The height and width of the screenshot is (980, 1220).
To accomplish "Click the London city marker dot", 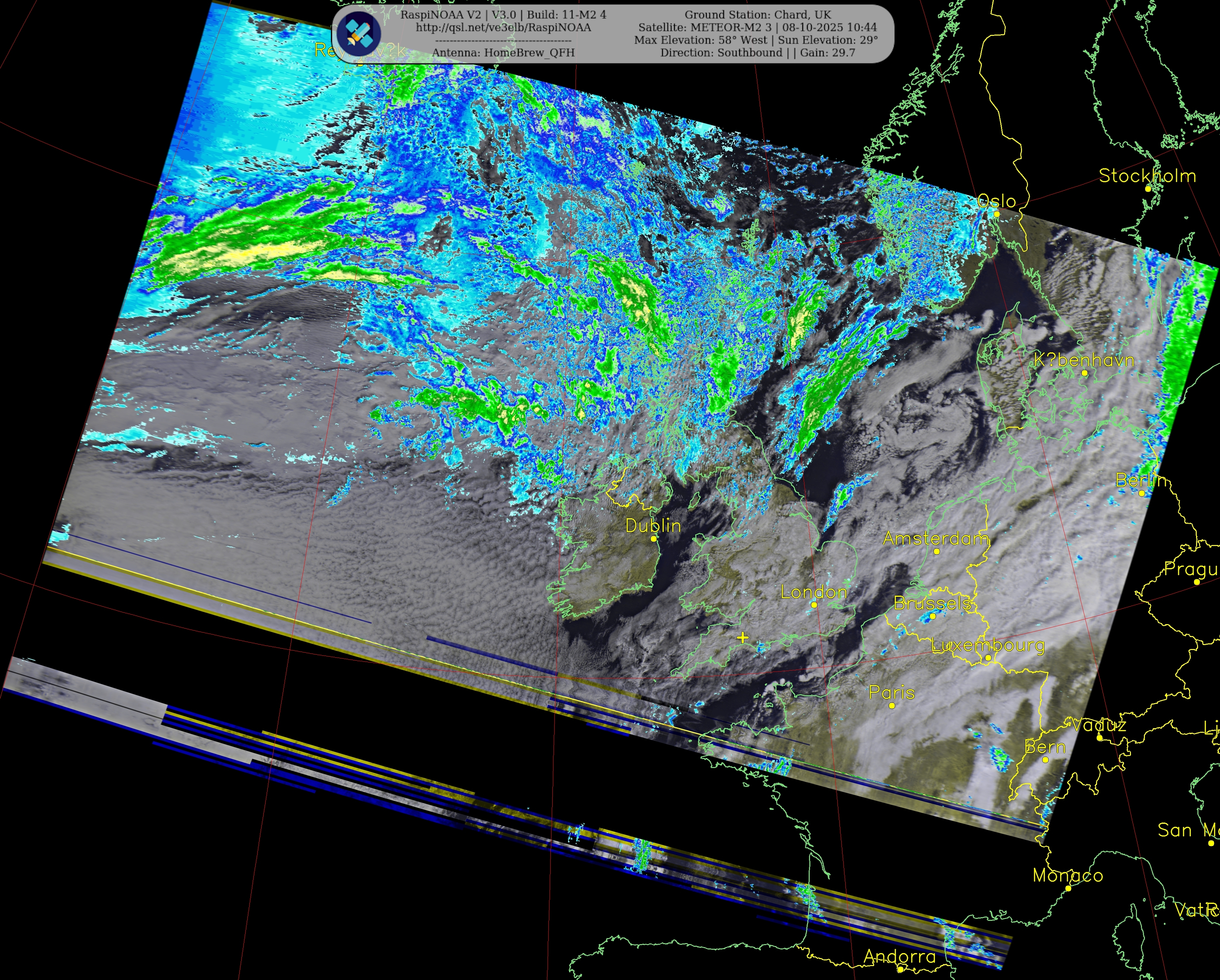I will tap(814, 604).
